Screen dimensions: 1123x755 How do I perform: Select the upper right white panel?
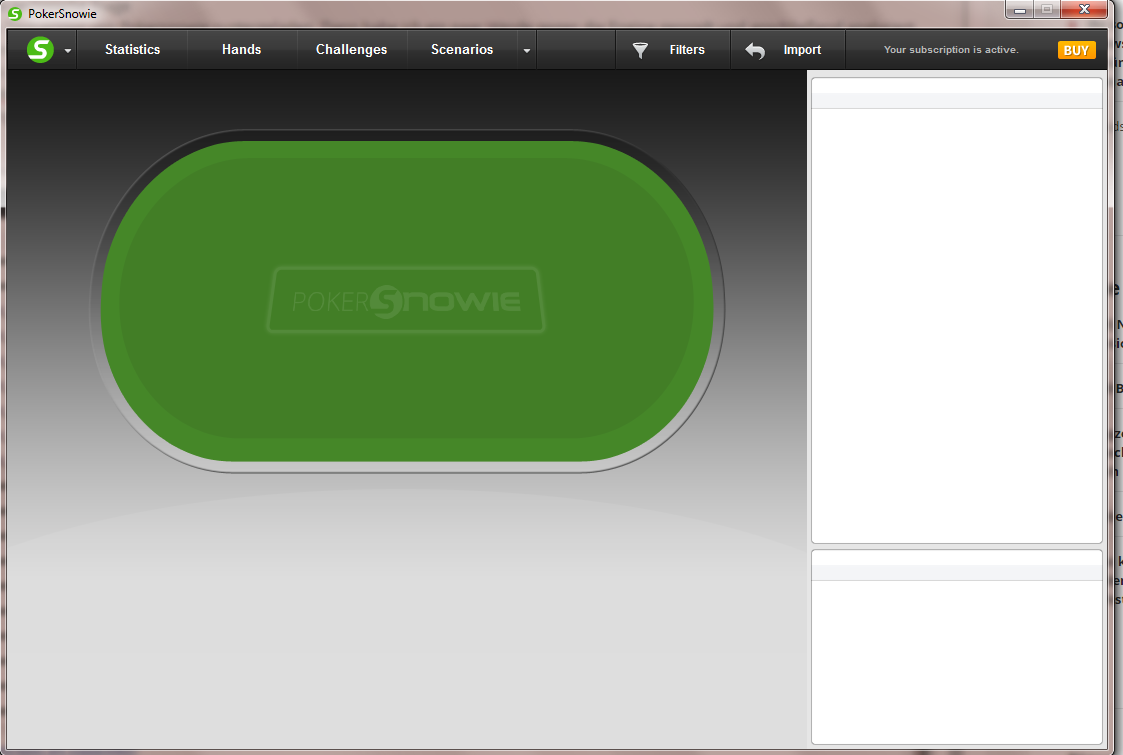point(956,310)
